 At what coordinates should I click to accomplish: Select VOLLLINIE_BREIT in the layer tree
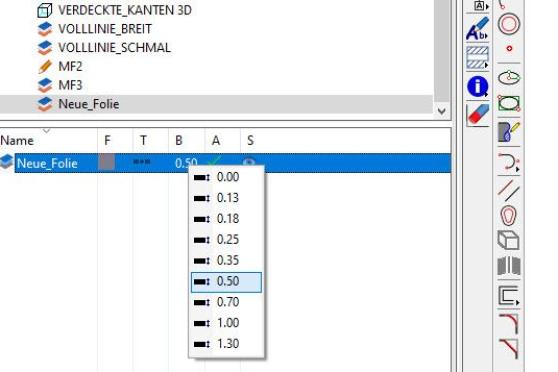pyautogui.click(x=105, y=29)
